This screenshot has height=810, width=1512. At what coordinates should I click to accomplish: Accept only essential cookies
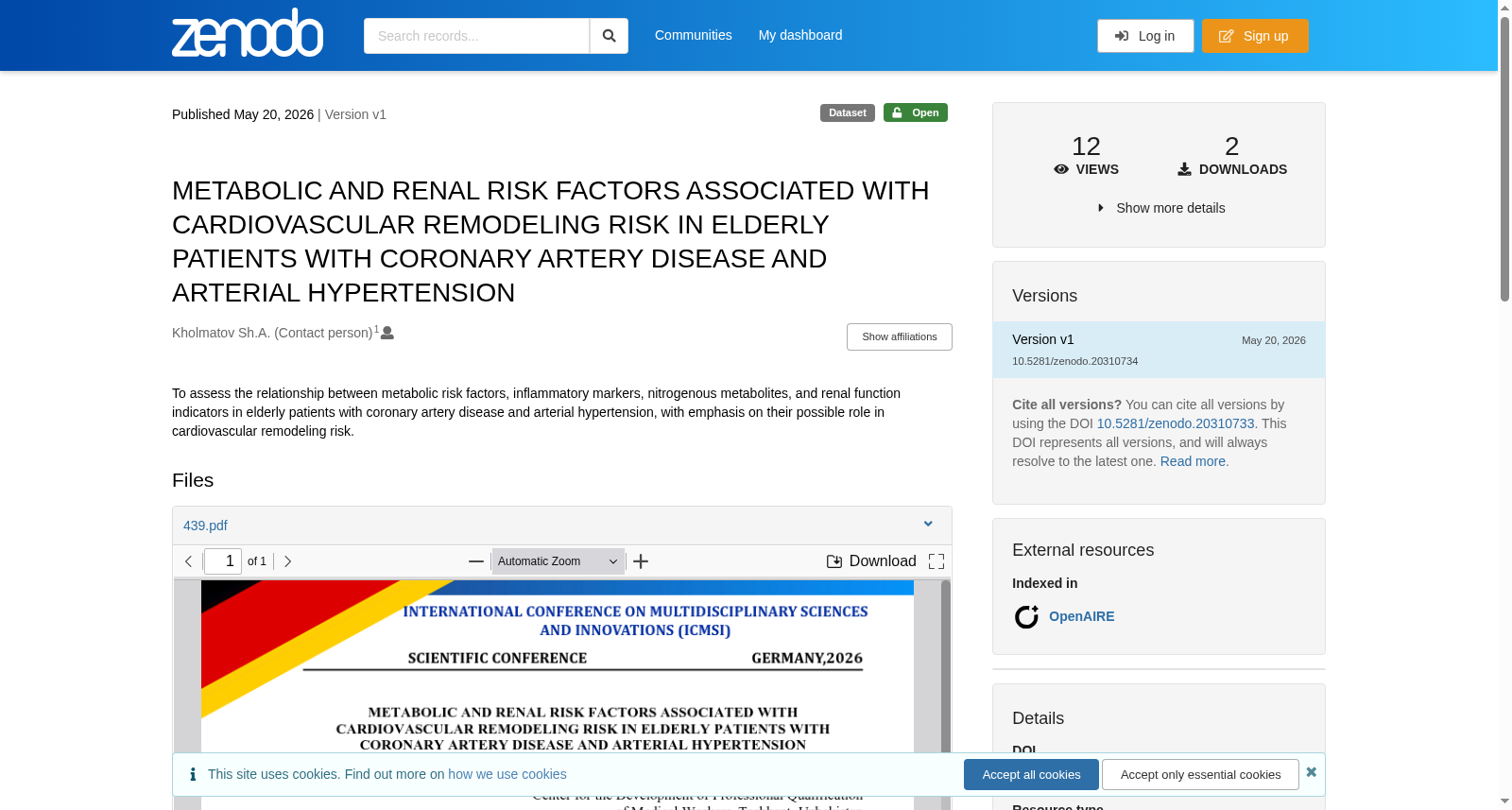(1200, 774)
